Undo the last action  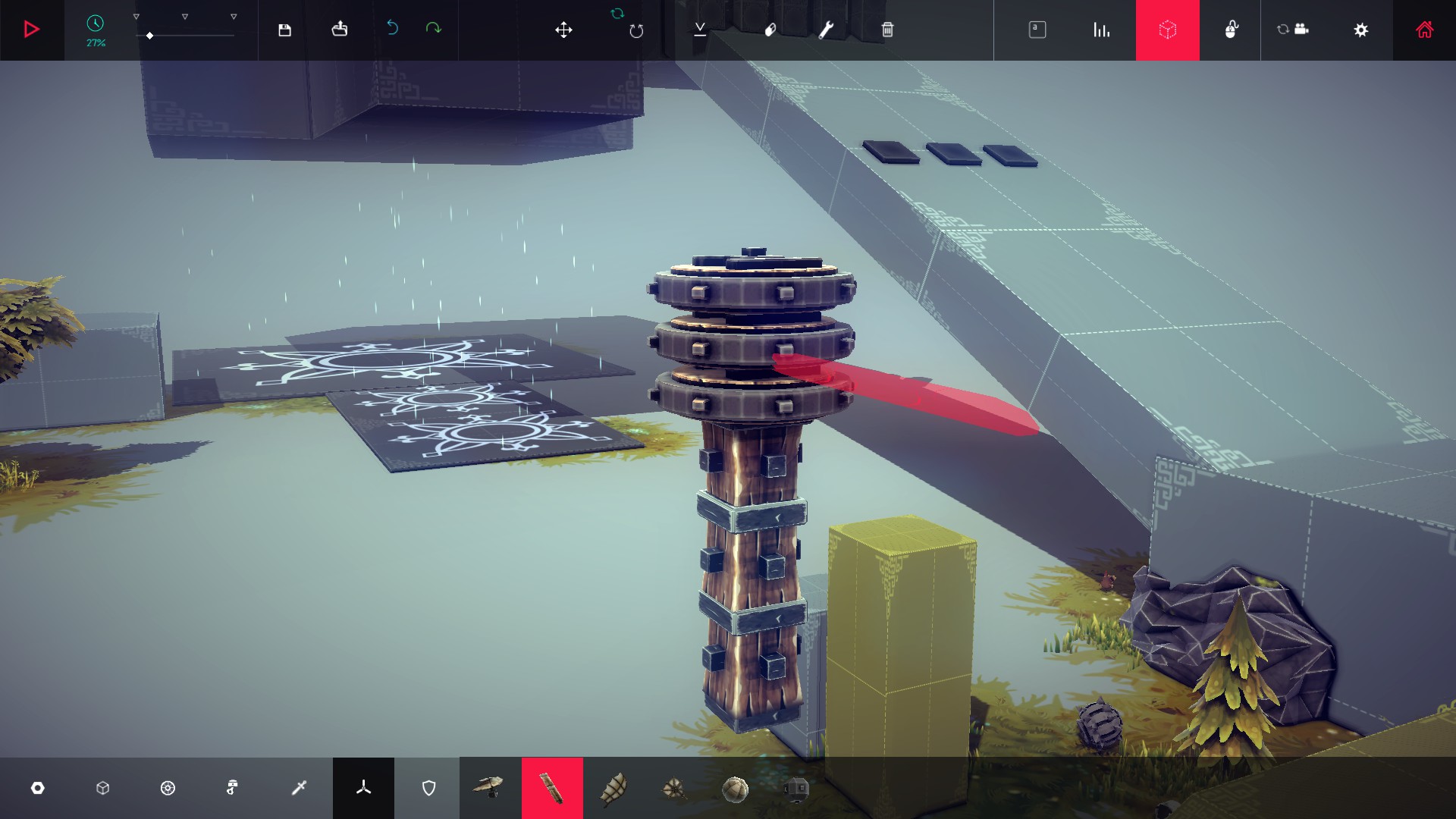pos(392,28)
